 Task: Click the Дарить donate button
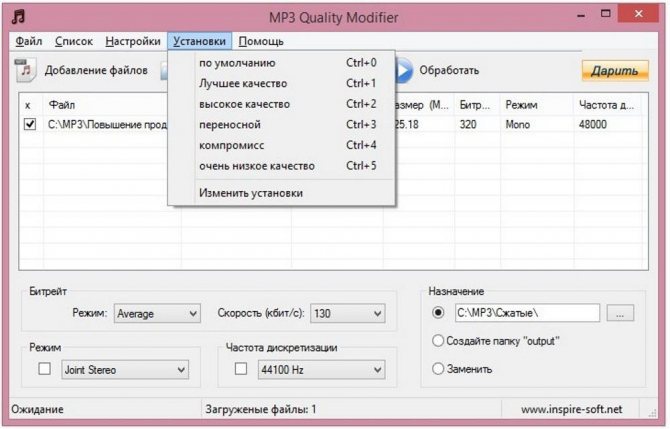click(x=614, y=71)
